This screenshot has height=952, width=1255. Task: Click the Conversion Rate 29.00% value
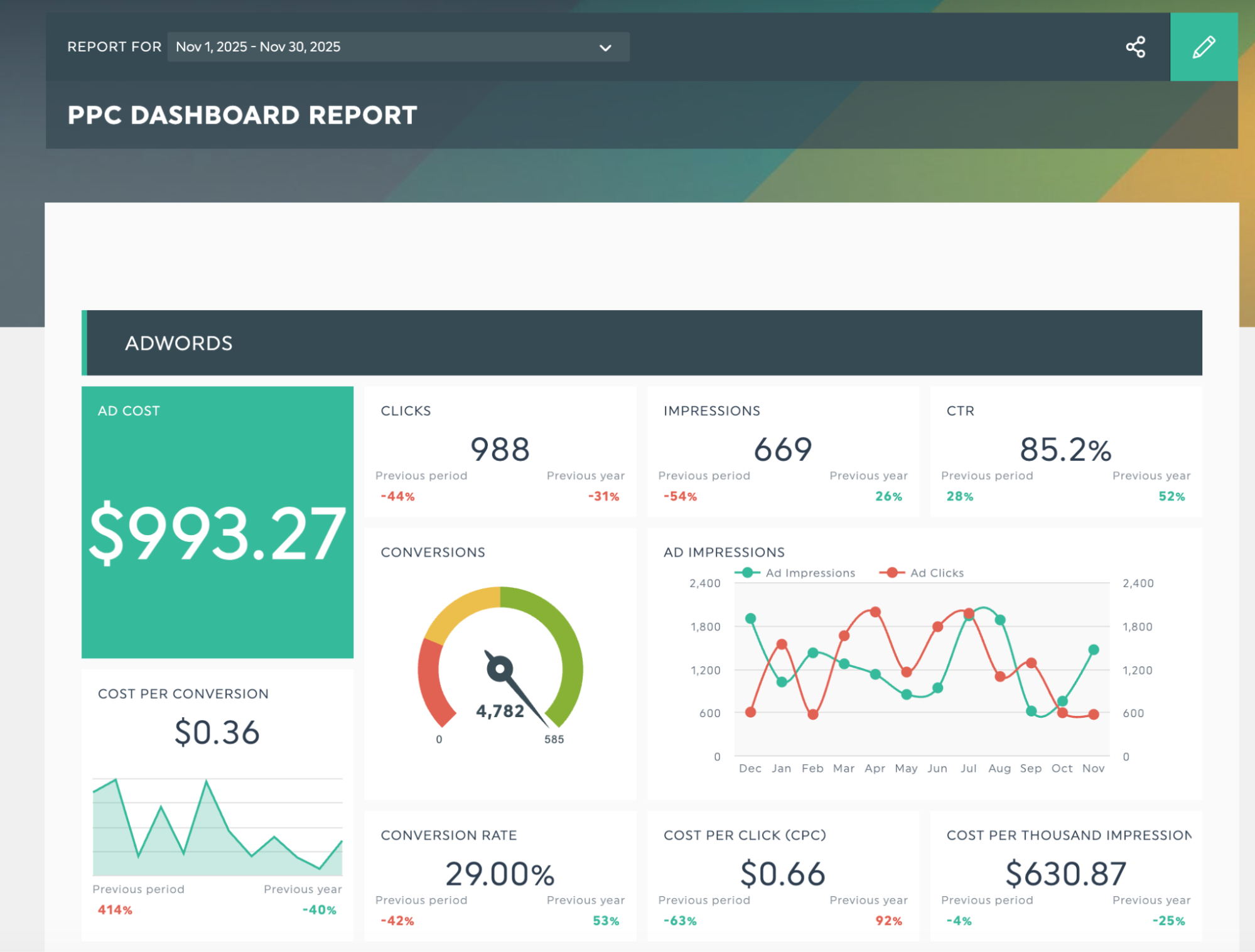click(x=500, y=874)
